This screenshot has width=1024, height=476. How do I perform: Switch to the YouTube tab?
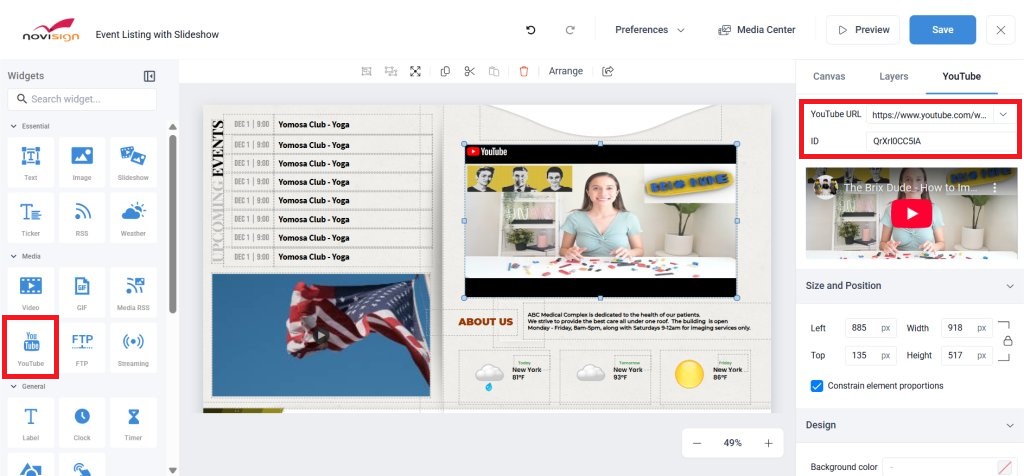tap(961, 76)
